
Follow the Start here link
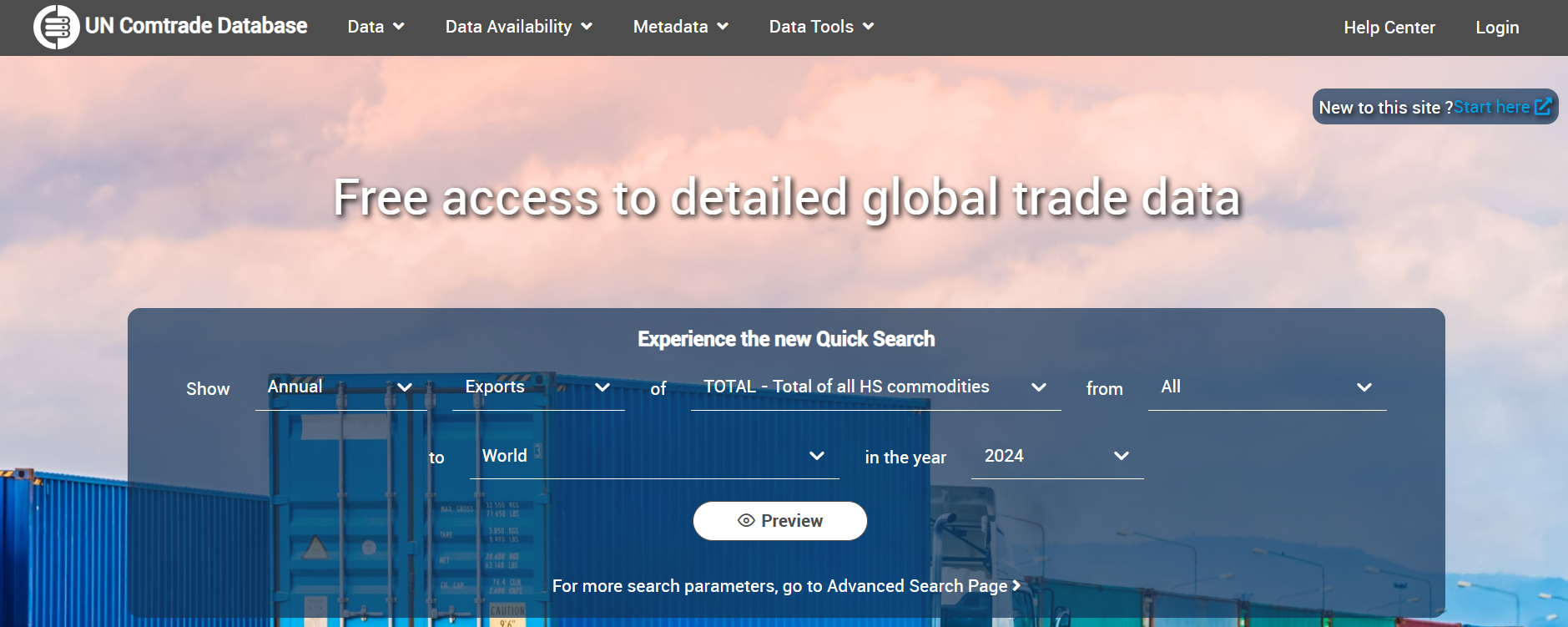pos(1491,107)
